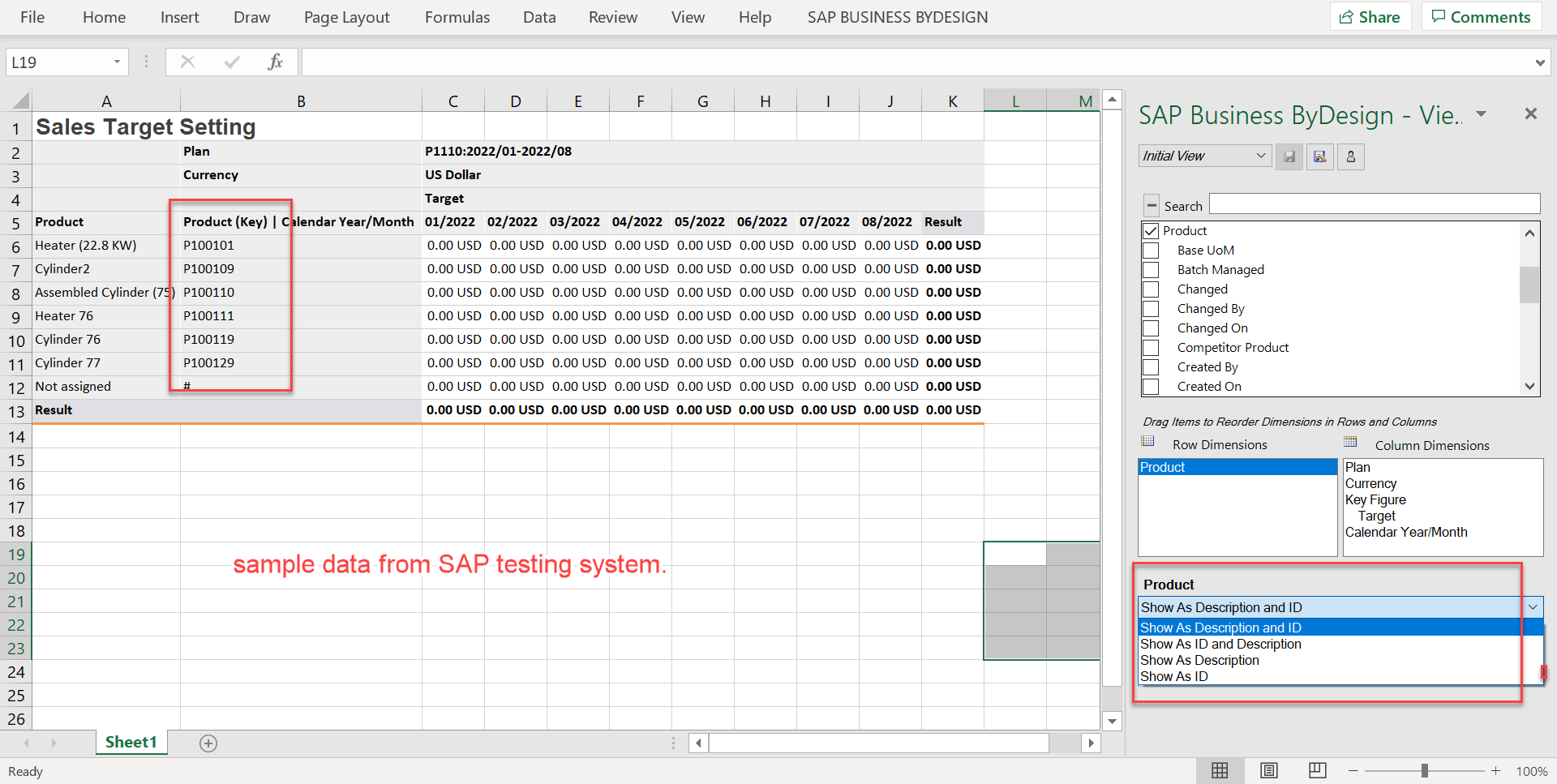Click the zoom out minus icon
1557x784 pixels.
[x=1353, y=771]
